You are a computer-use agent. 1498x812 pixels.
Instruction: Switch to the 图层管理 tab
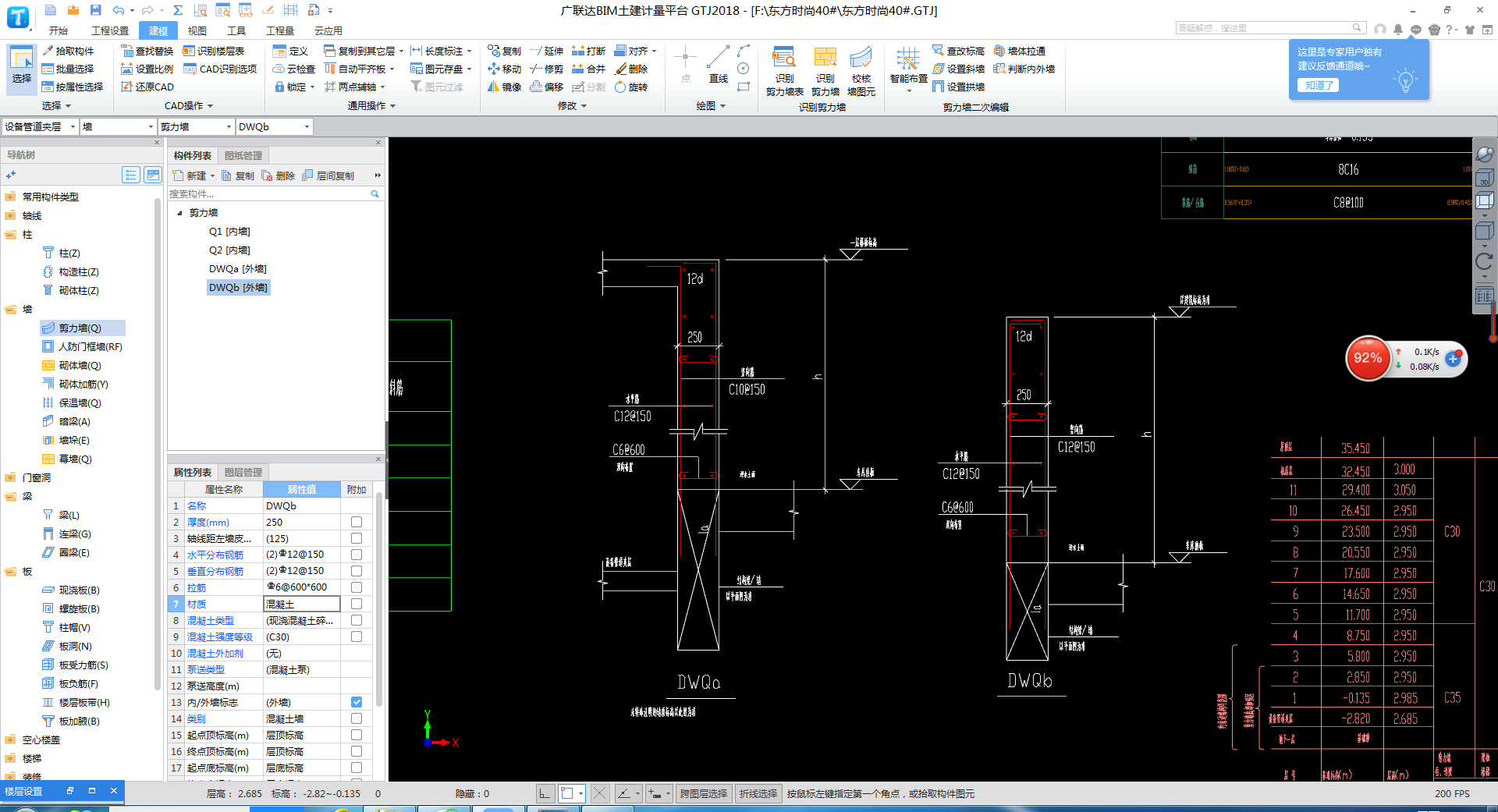[243, 472]
